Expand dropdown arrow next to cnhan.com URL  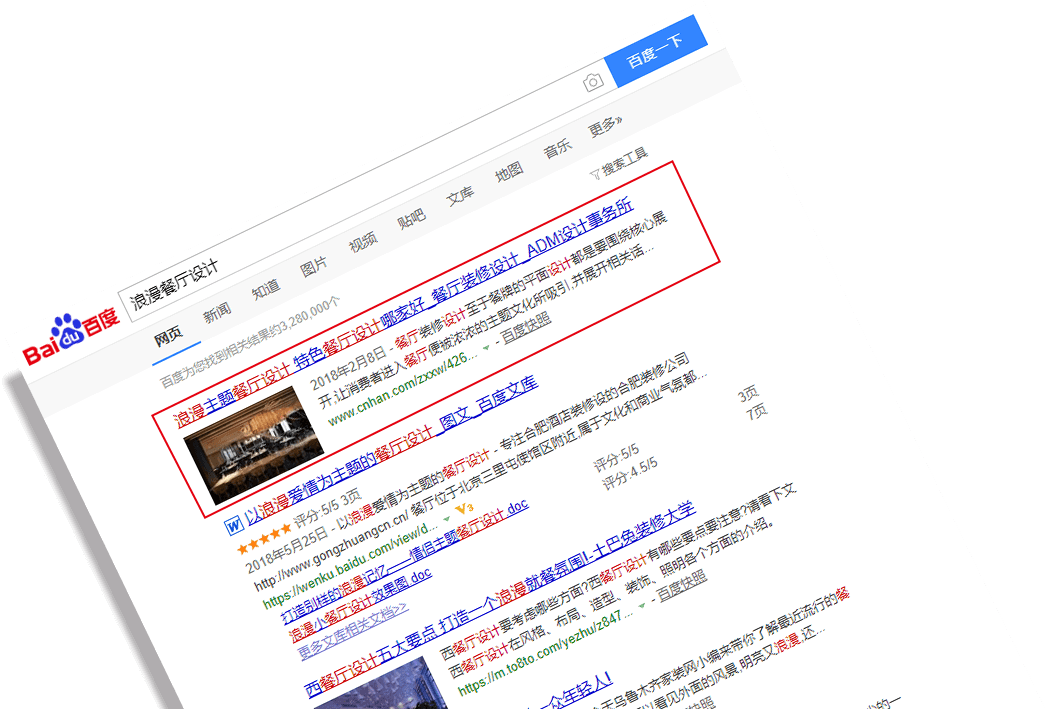click(486, 346)
